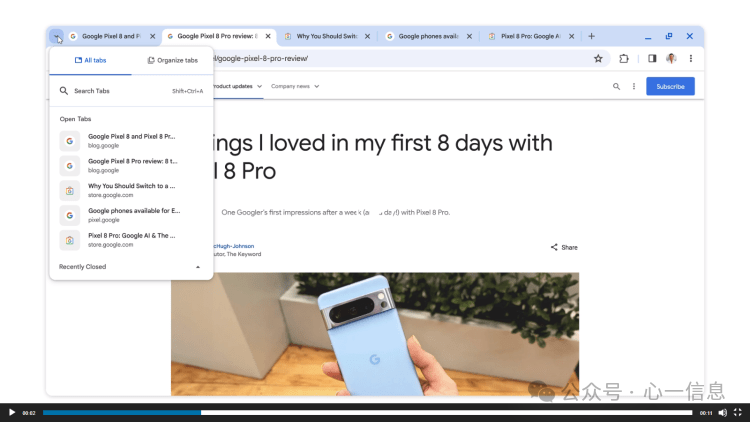Open Google Pixel 8 and Pixel 8 Pr... list entry
The image size is (750, 422).
(x=131, y=141)
